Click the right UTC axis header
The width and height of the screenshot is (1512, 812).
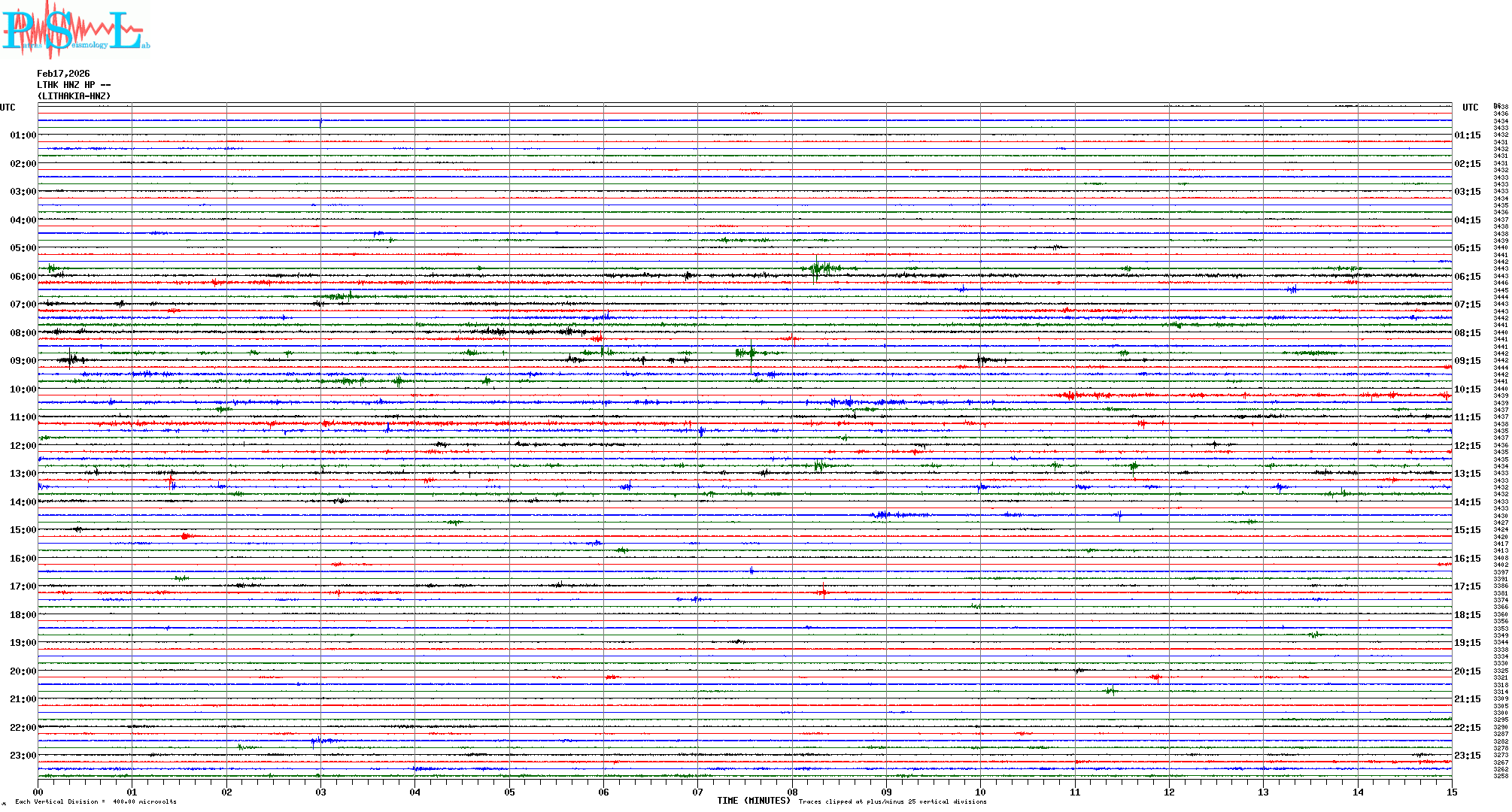coord(1470,108)
